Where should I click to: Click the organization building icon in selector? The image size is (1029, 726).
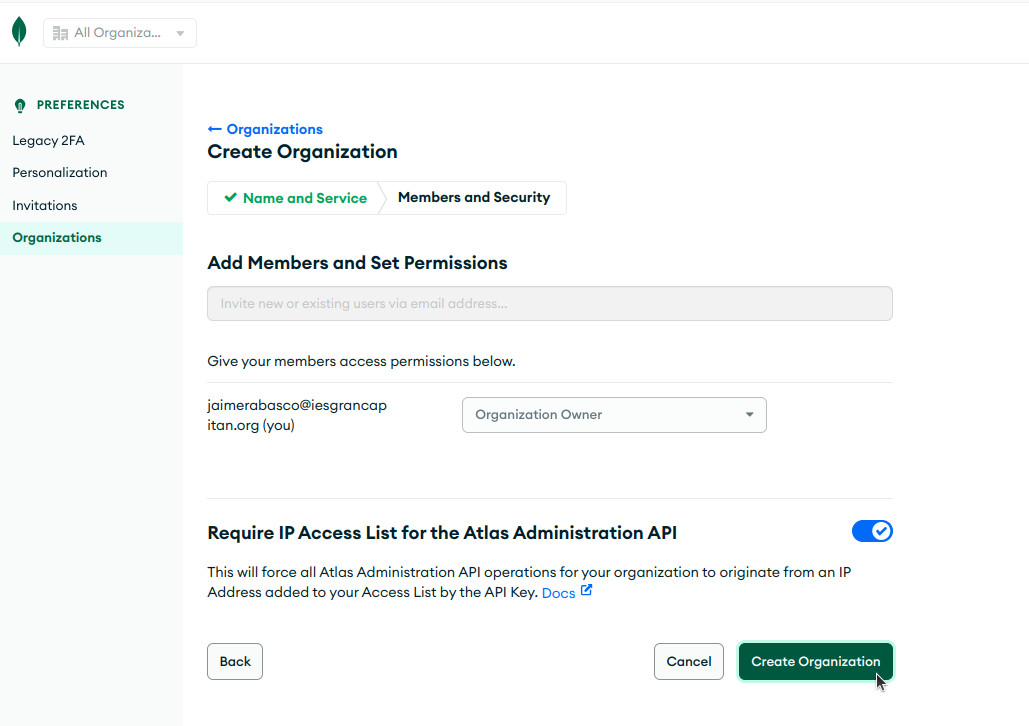coord(60,33)
